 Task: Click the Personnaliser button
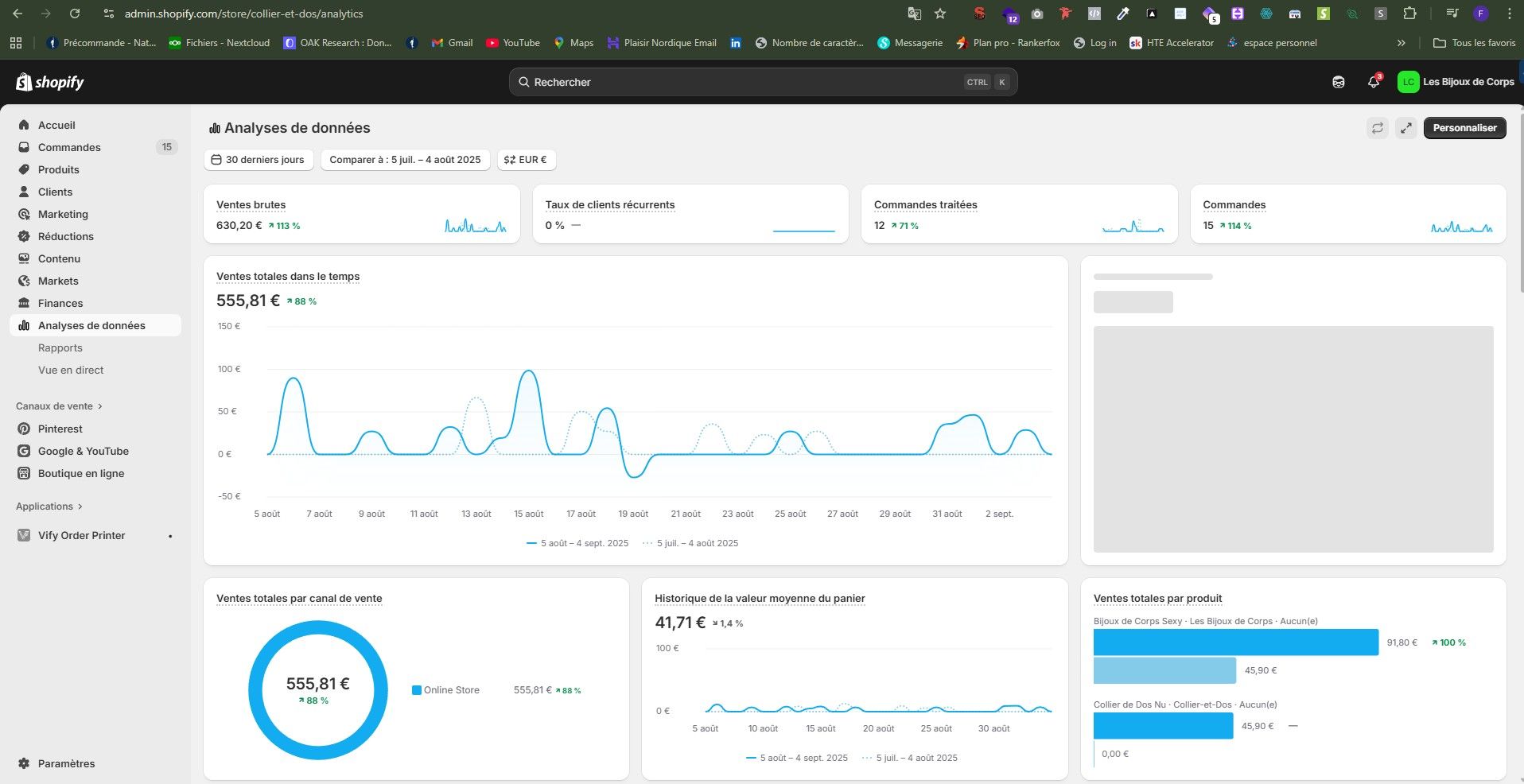click(x=1464, y=128)
